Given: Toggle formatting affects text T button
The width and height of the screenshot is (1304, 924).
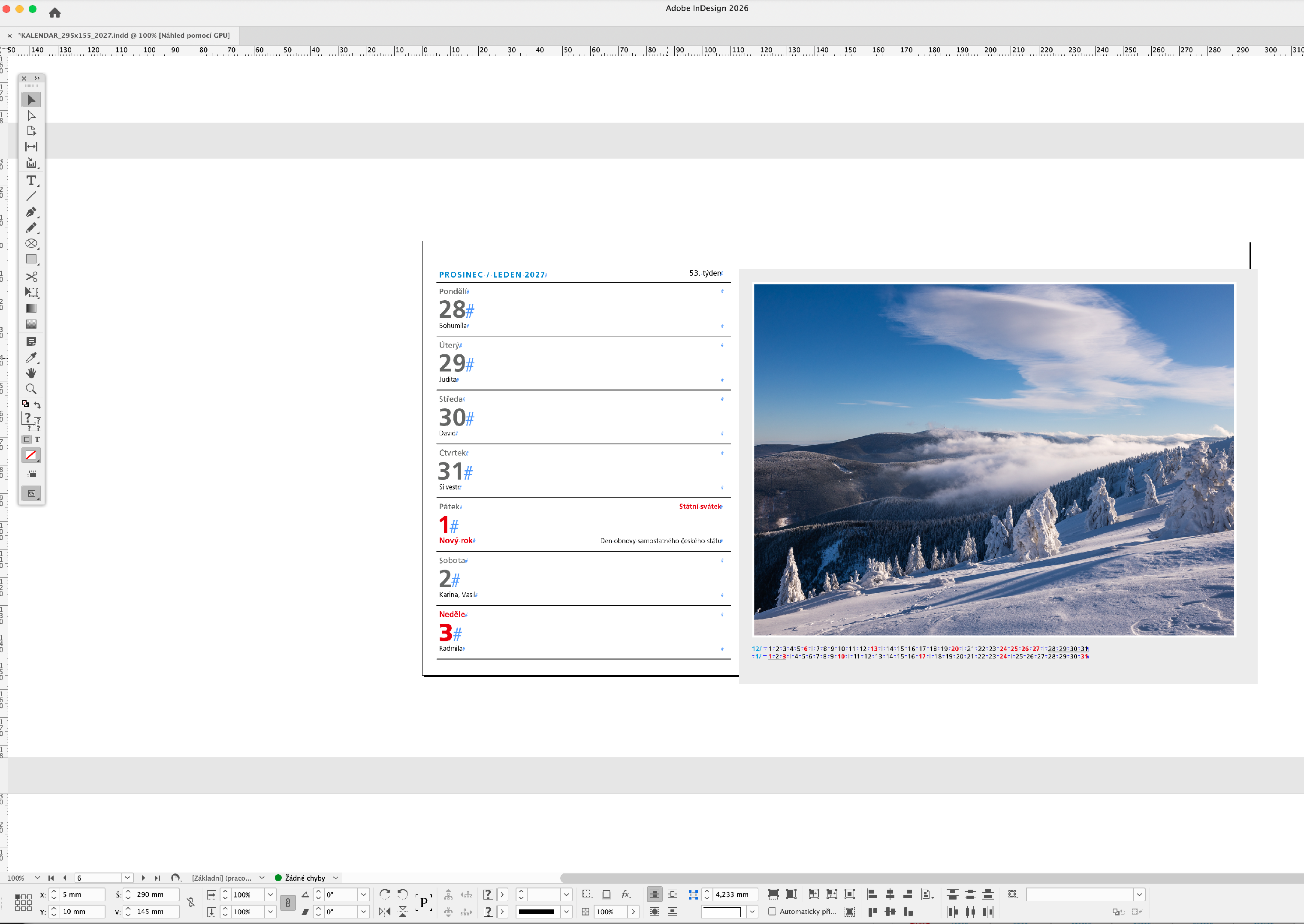Looking at the screenshot, I should (38, 440).
